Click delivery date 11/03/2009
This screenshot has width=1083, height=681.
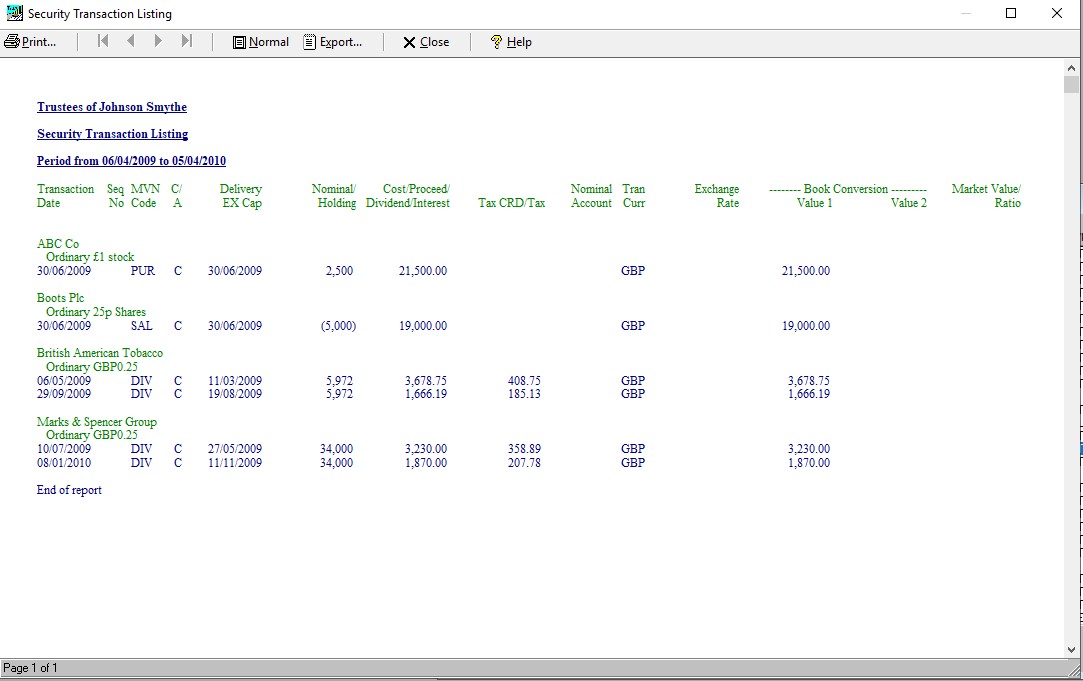click(235, 381)
